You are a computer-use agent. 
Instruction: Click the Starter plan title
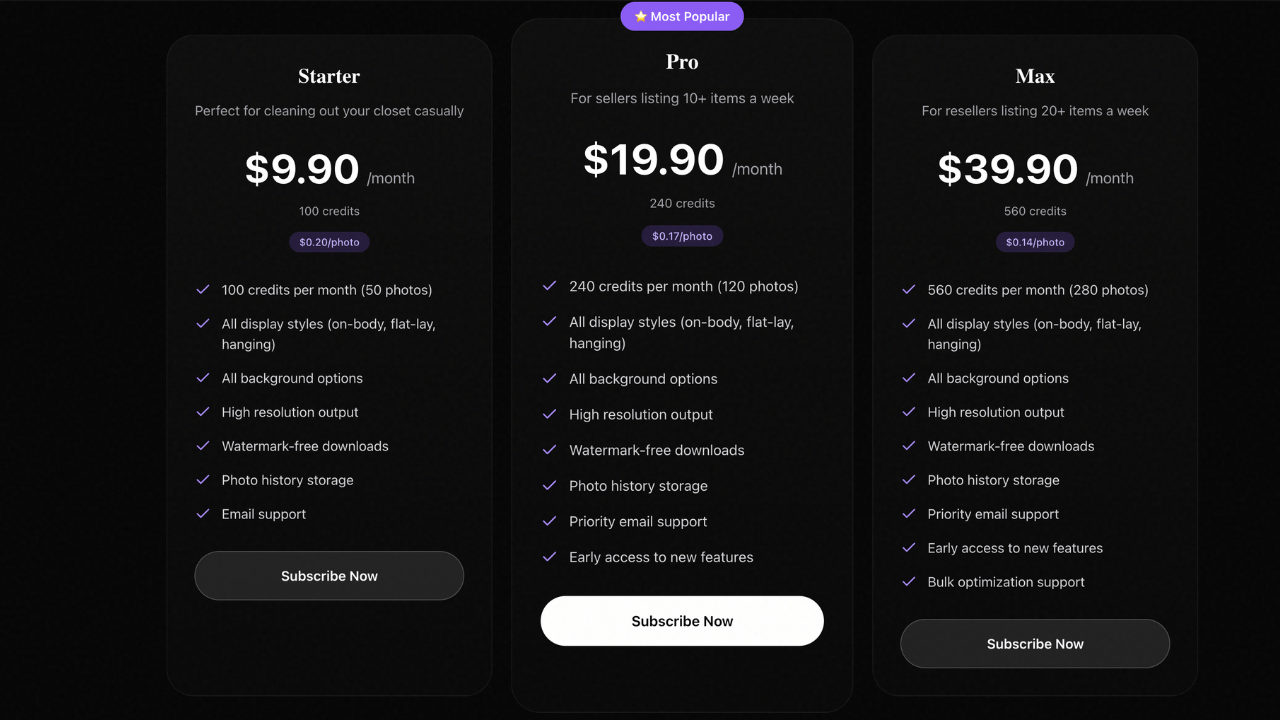[x=329, y=76]
